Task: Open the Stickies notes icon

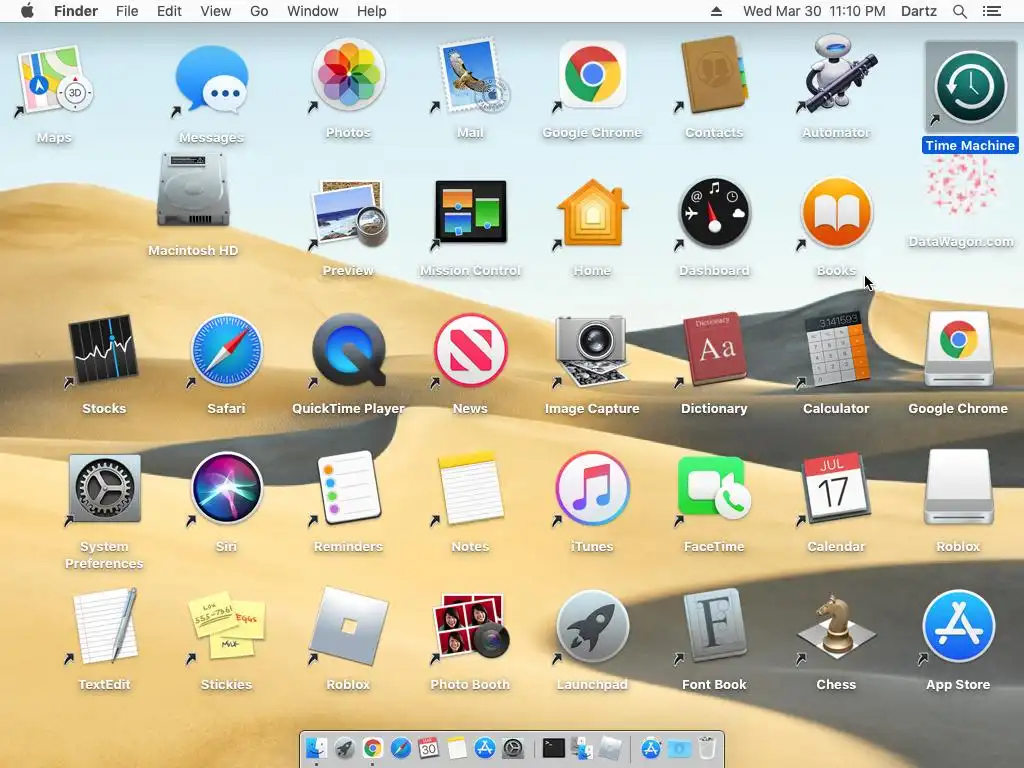Action: pos(226,626)
